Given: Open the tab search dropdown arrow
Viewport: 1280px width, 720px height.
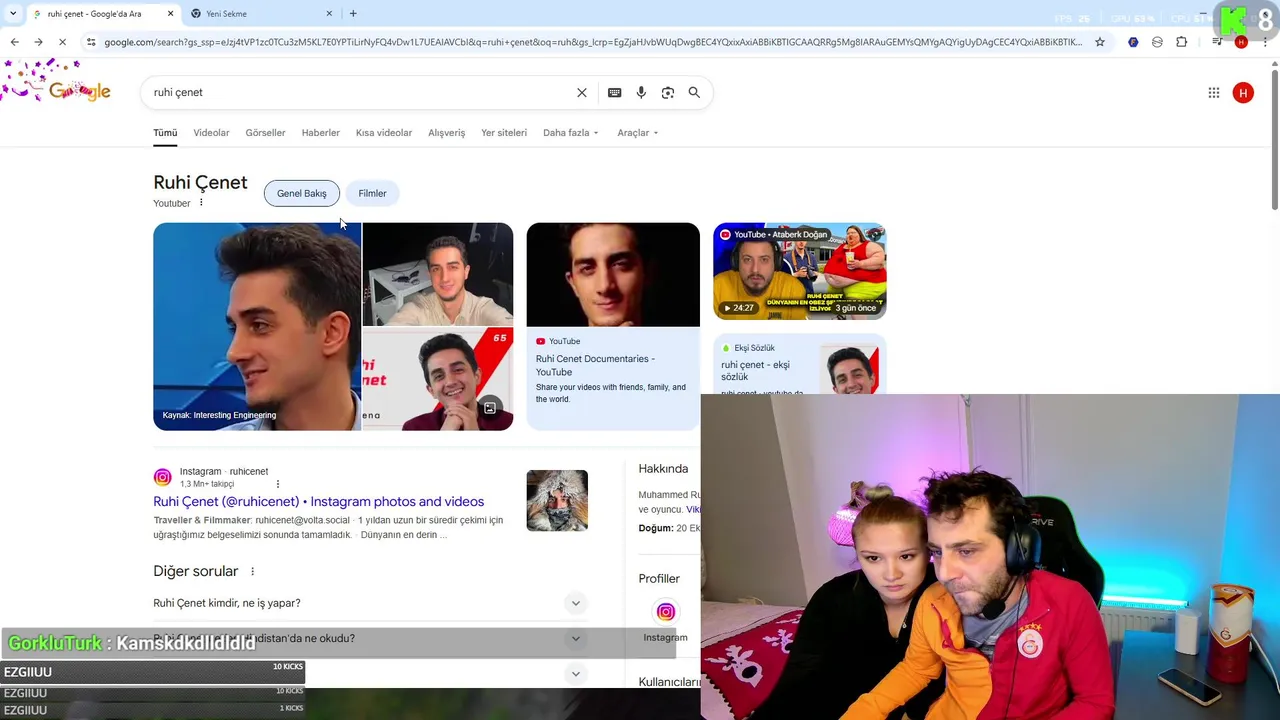Looking at the screenshot, I should pyautogui.click(x=13, y=14).
